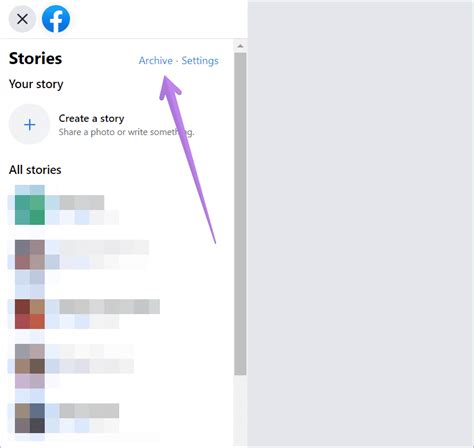Click the gray scrollbar thumb in stories list

(x=240, y=214)
